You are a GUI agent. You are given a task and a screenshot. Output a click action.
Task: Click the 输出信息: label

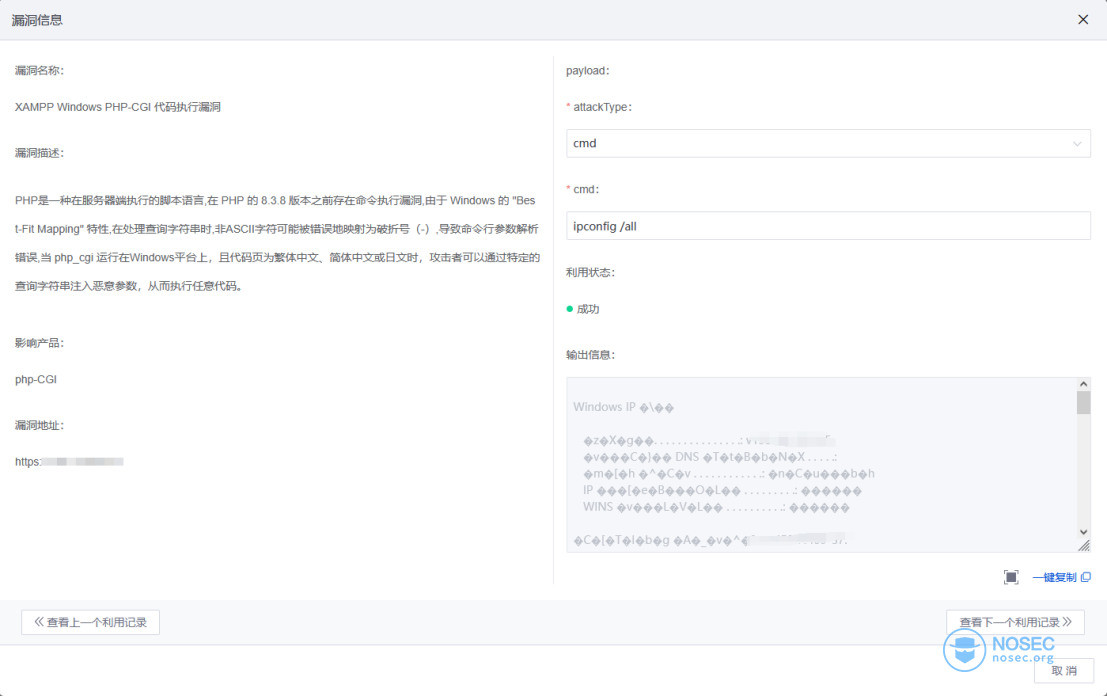(x=590, y=355)
